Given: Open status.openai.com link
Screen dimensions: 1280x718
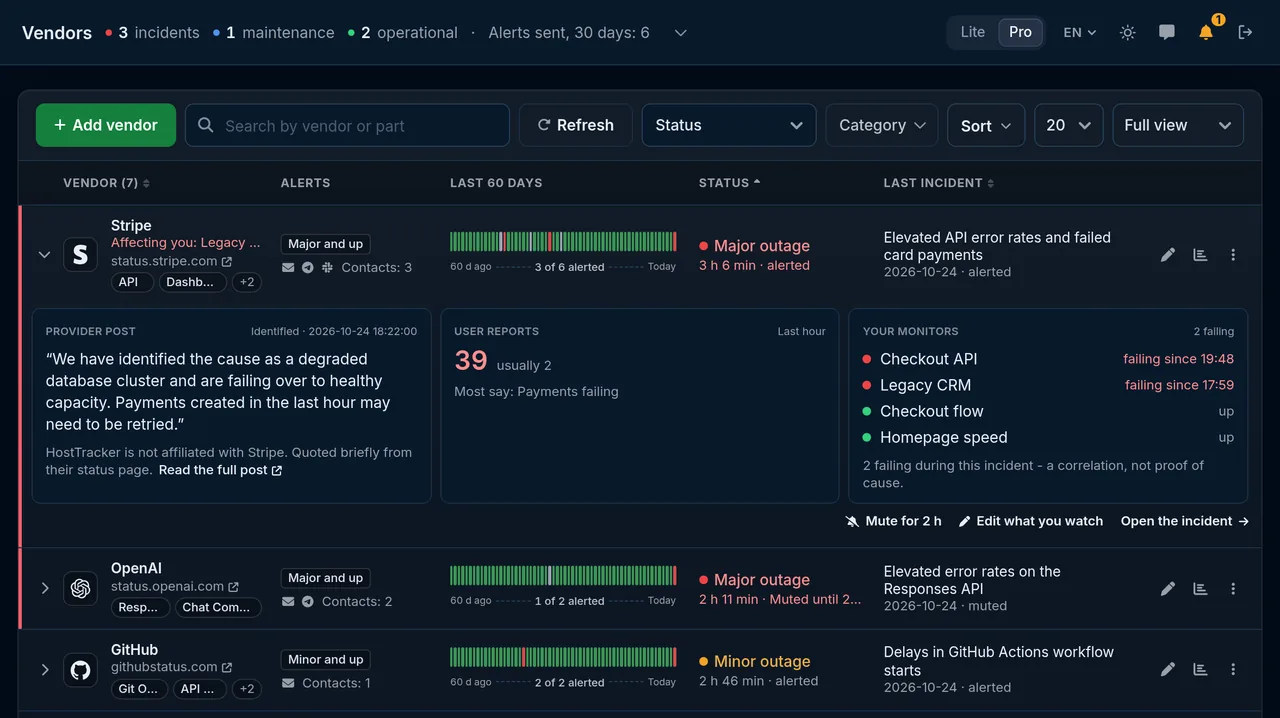Looking at the screenshot, I should coord(175,587).
